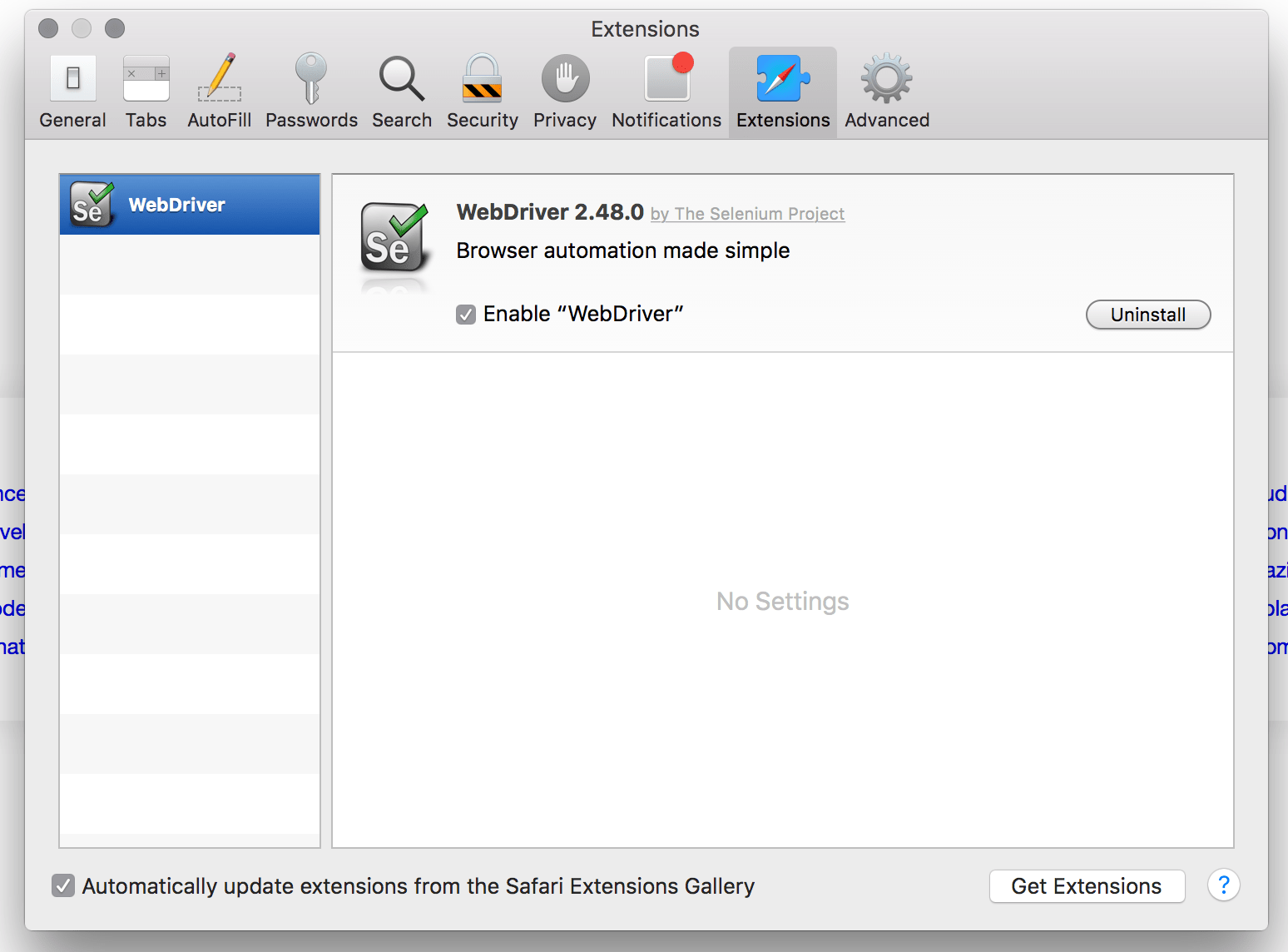Disable the Enable WebDriver checkbox
This screenshot has height=952, width=1288.
(465, 314)
